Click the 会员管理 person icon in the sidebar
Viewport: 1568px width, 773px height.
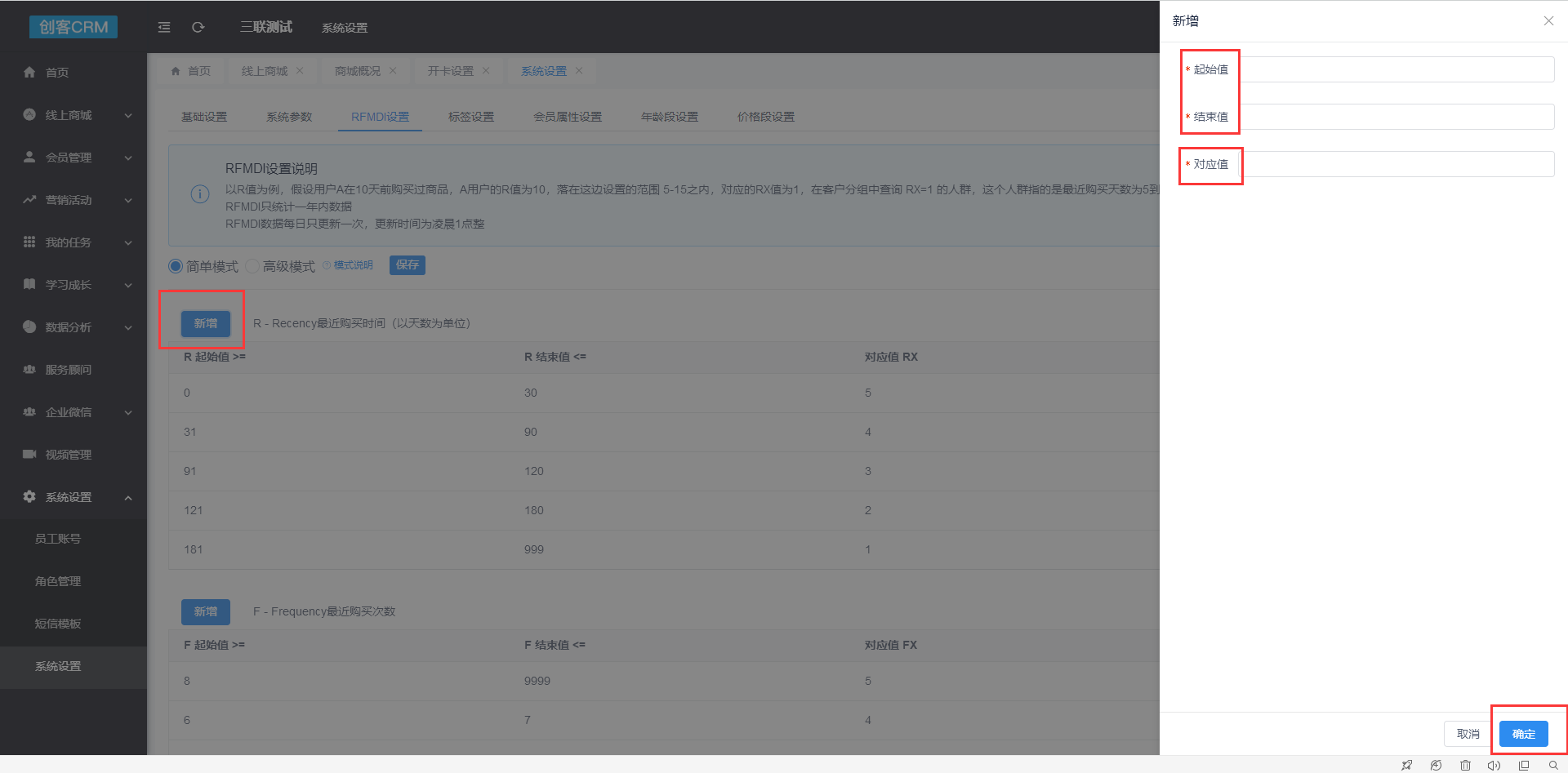pos(29,157)
